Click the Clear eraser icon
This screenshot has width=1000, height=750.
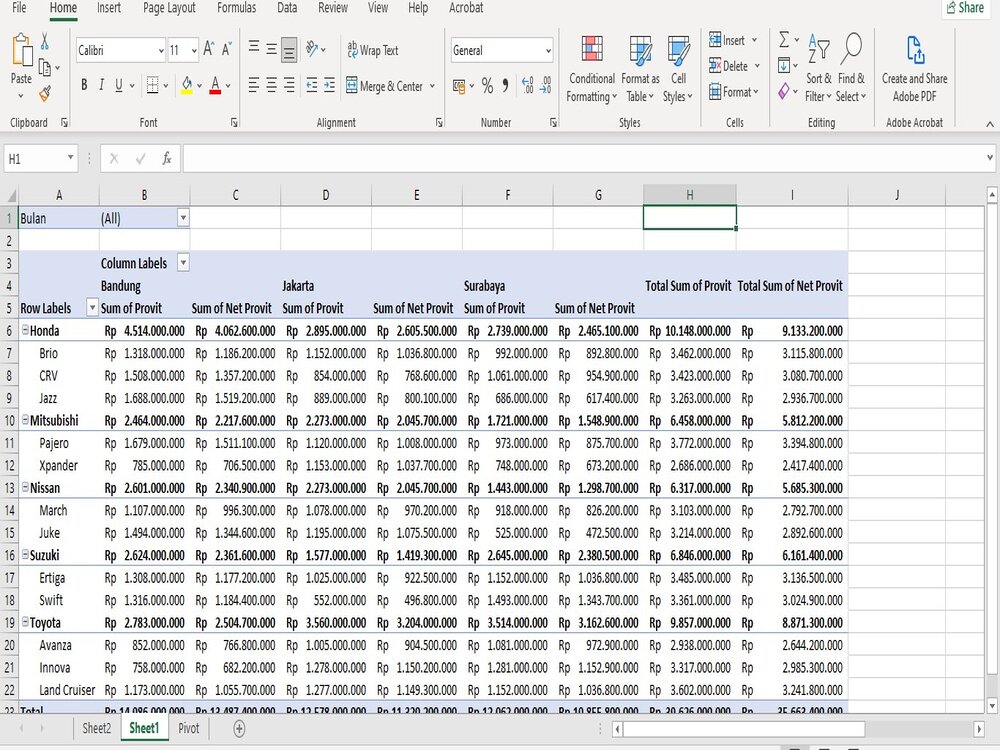click(784, 91)
